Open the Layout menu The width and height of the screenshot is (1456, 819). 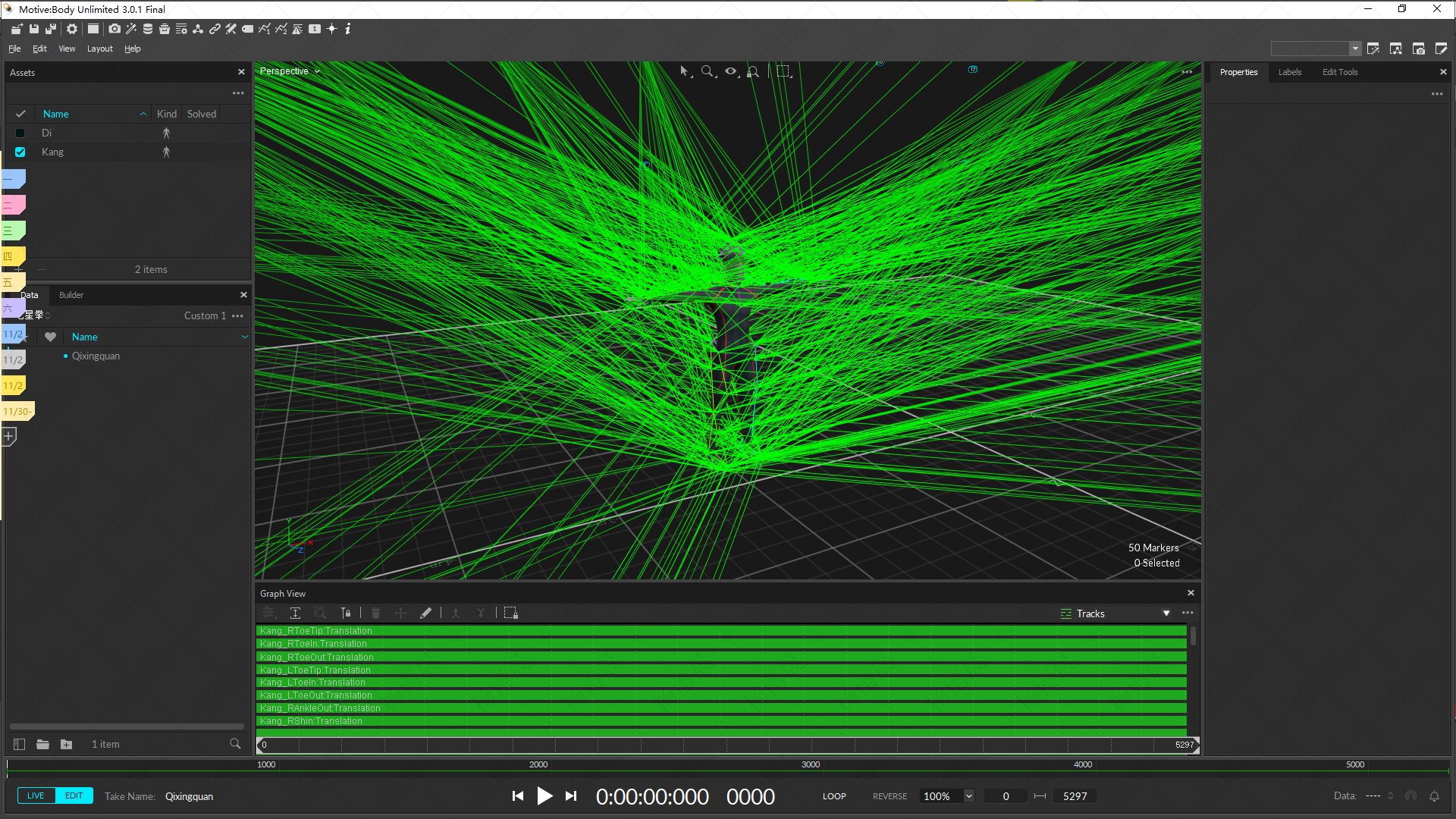[99, 49]
